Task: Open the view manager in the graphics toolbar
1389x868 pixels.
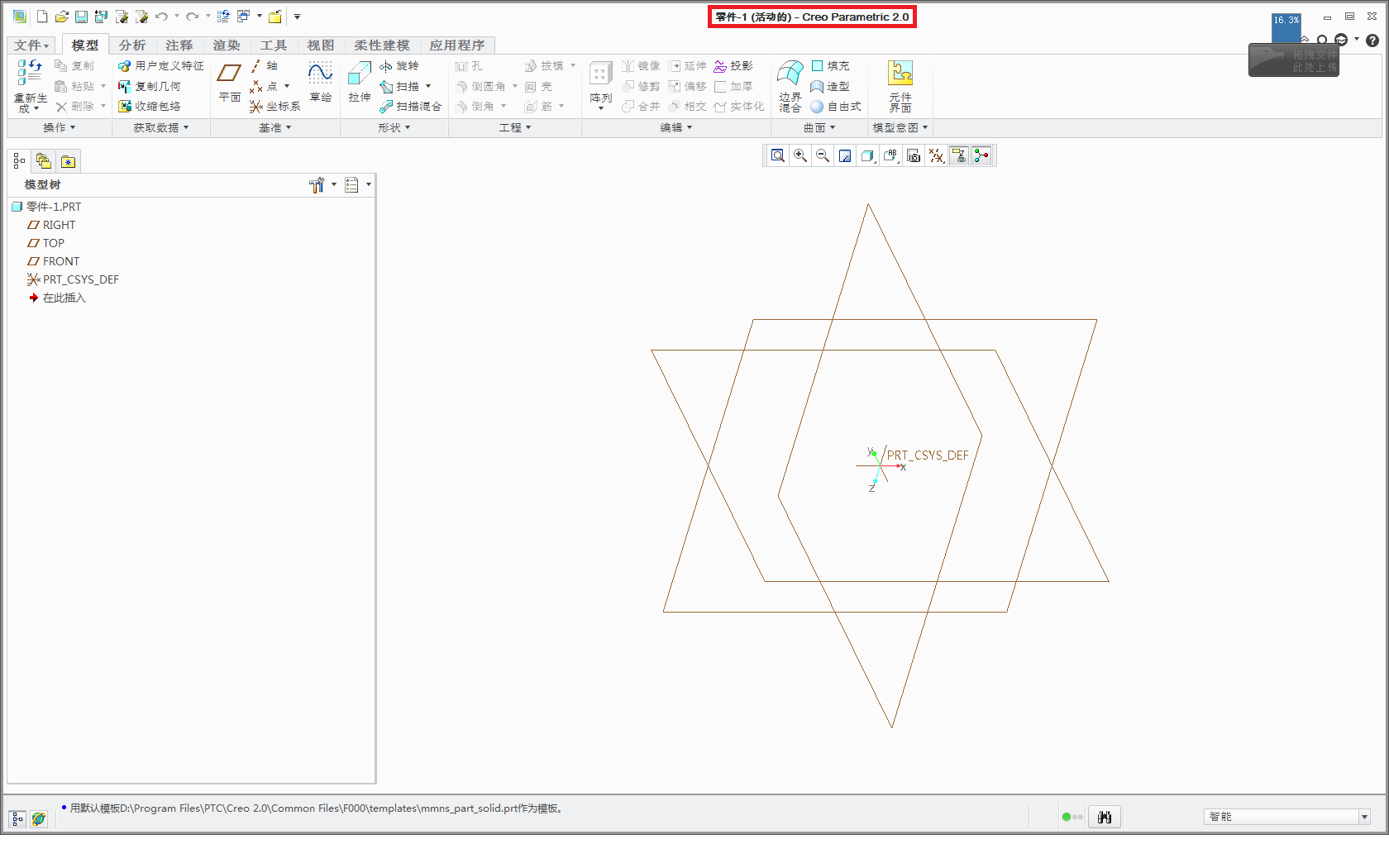Action: (x=914, y=155)
